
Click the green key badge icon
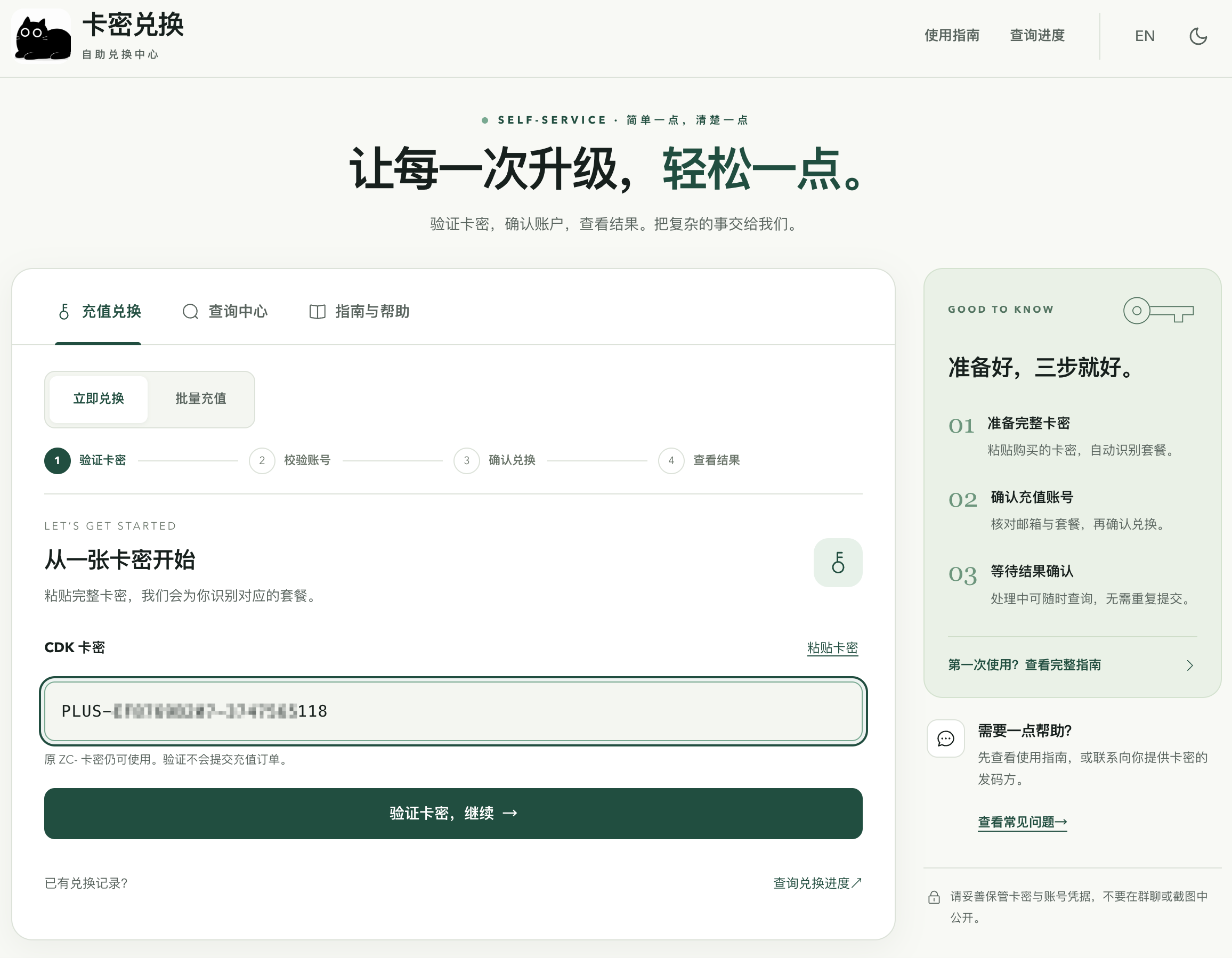coord(838,563)
